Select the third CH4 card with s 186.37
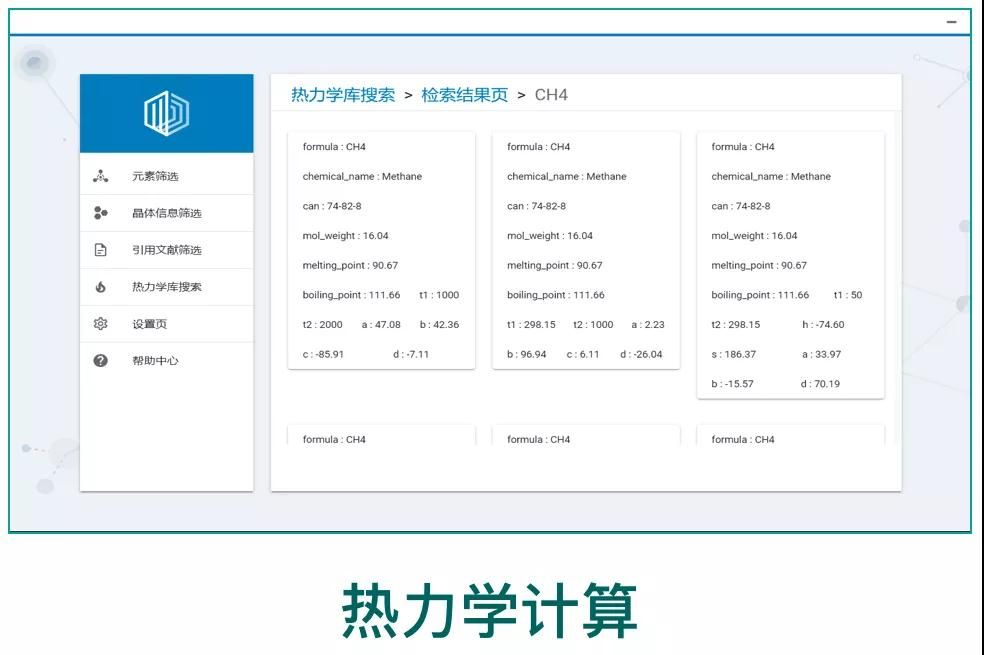 790,265
